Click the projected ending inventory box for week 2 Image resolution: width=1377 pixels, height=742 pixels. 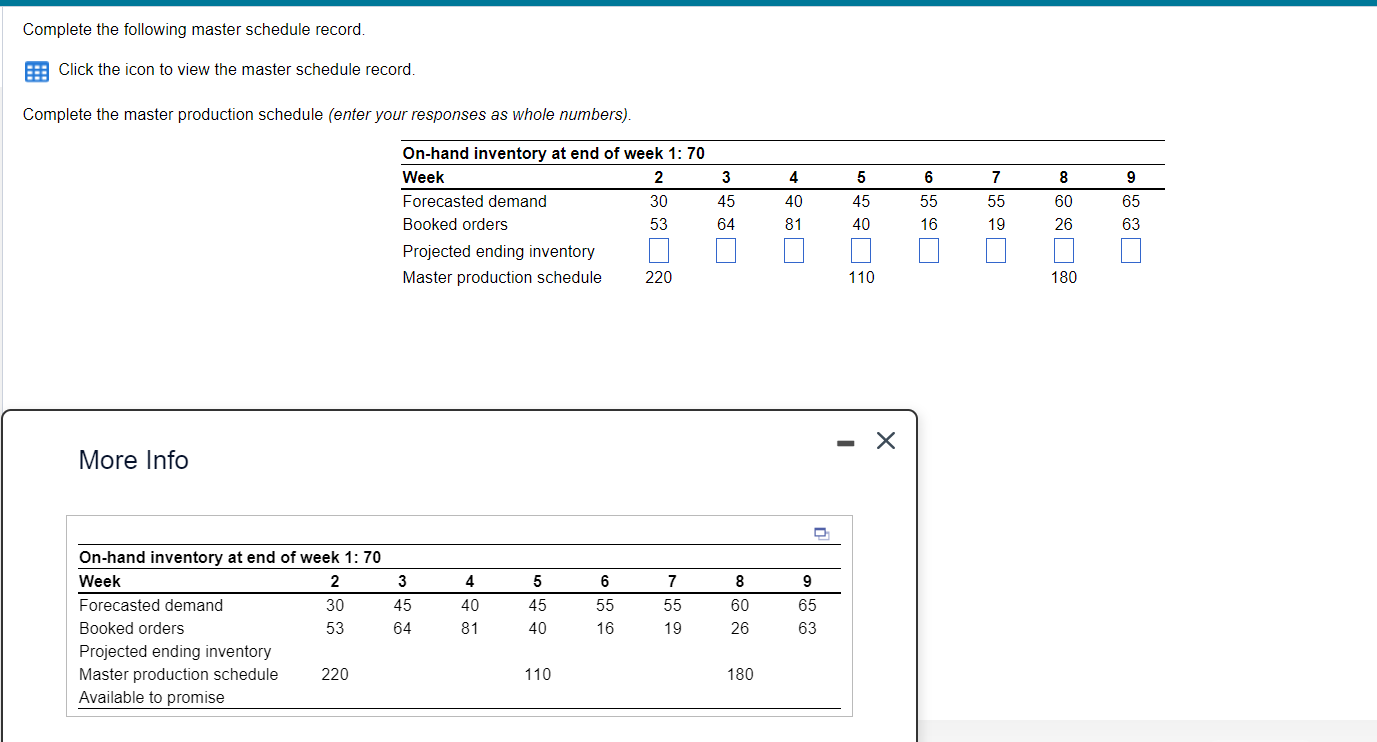(658, 250)
